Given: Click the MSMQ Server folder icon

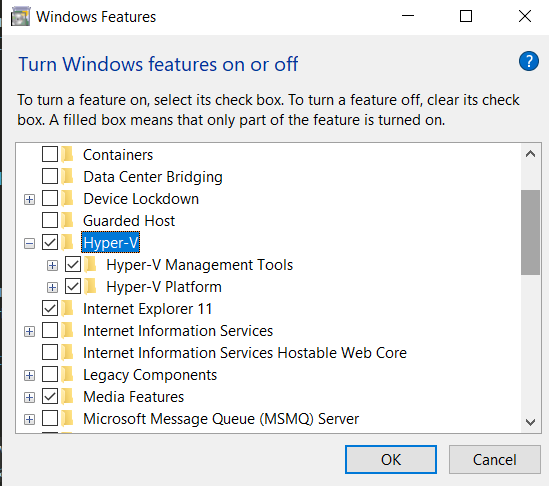Looking at the screenshot, I should (x=67, y=418).
